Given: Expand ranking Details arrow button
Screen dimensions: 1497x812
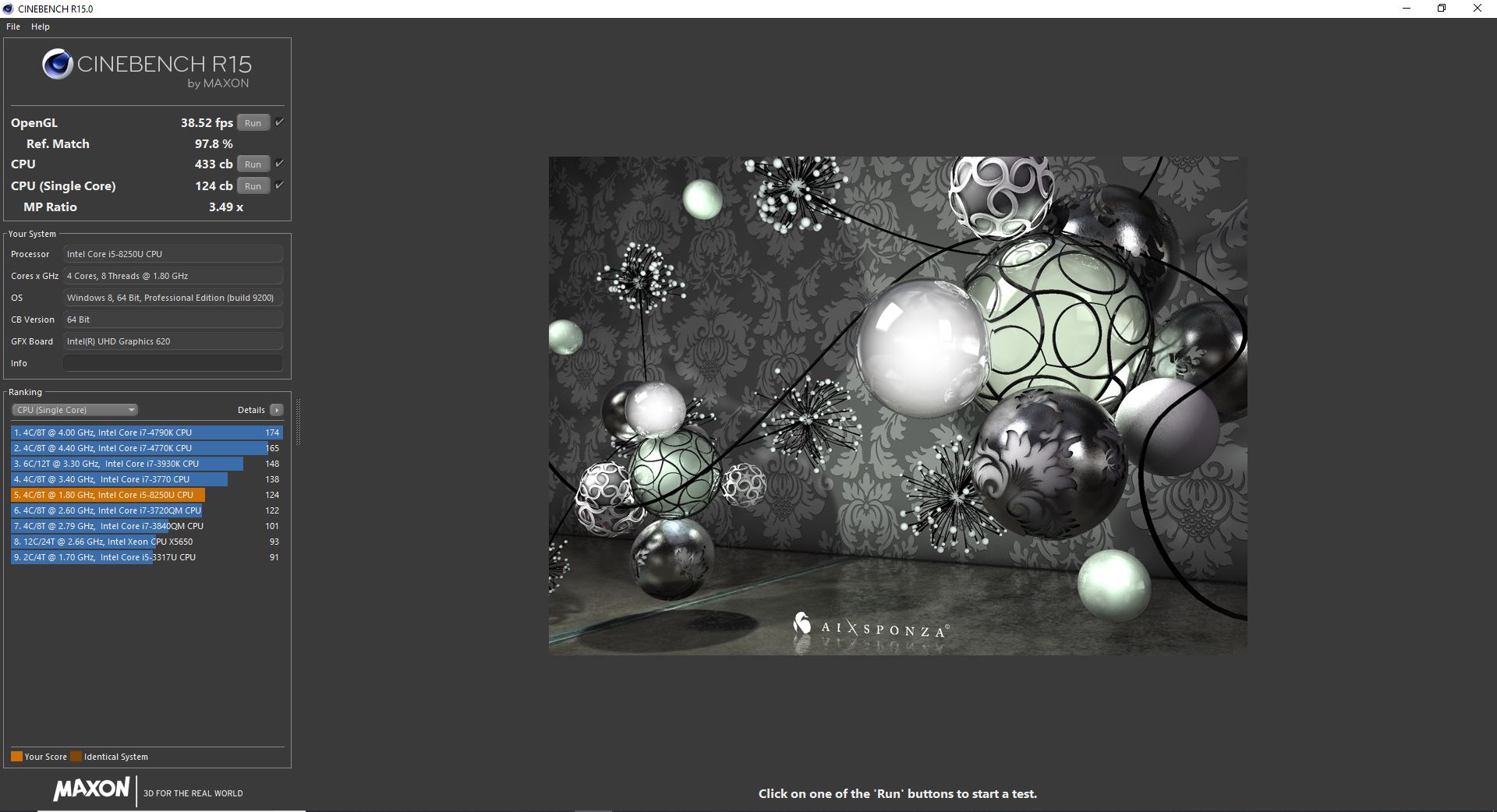Looking at the screenshot, I should [276, 410].
